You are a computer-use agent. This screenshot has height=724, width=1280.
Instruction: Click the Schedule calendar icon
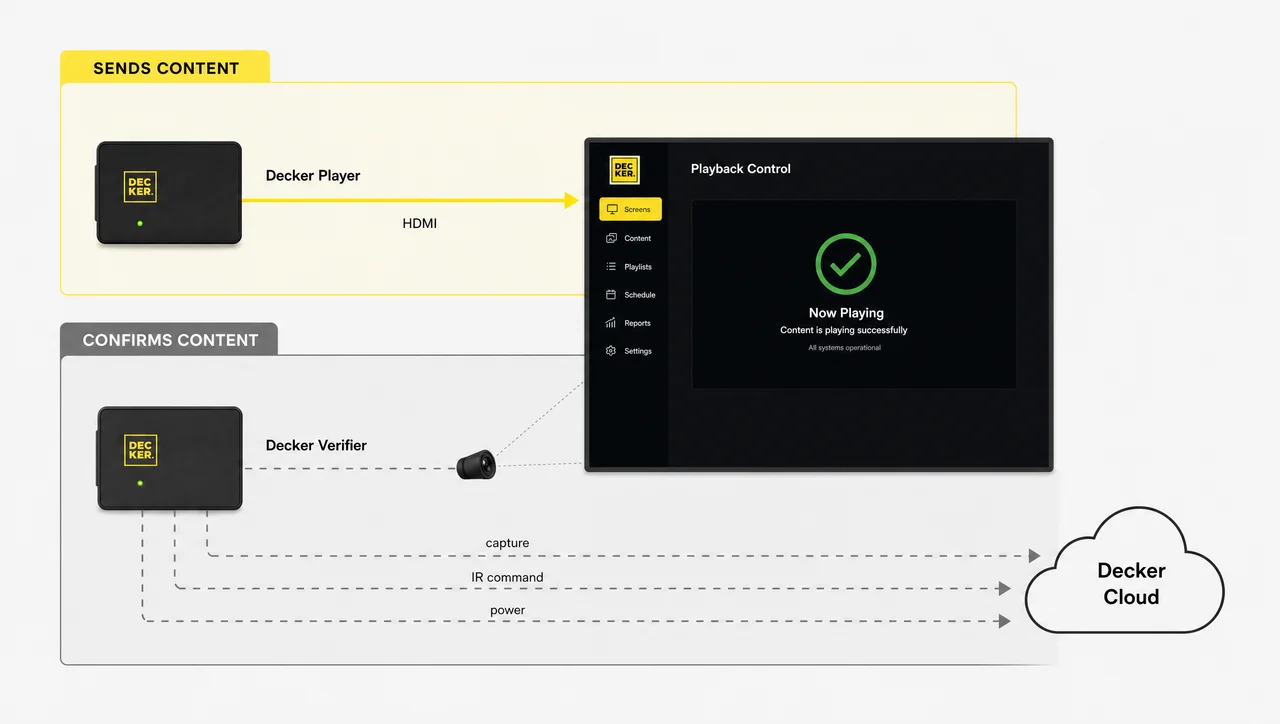(x=611, y=295)
